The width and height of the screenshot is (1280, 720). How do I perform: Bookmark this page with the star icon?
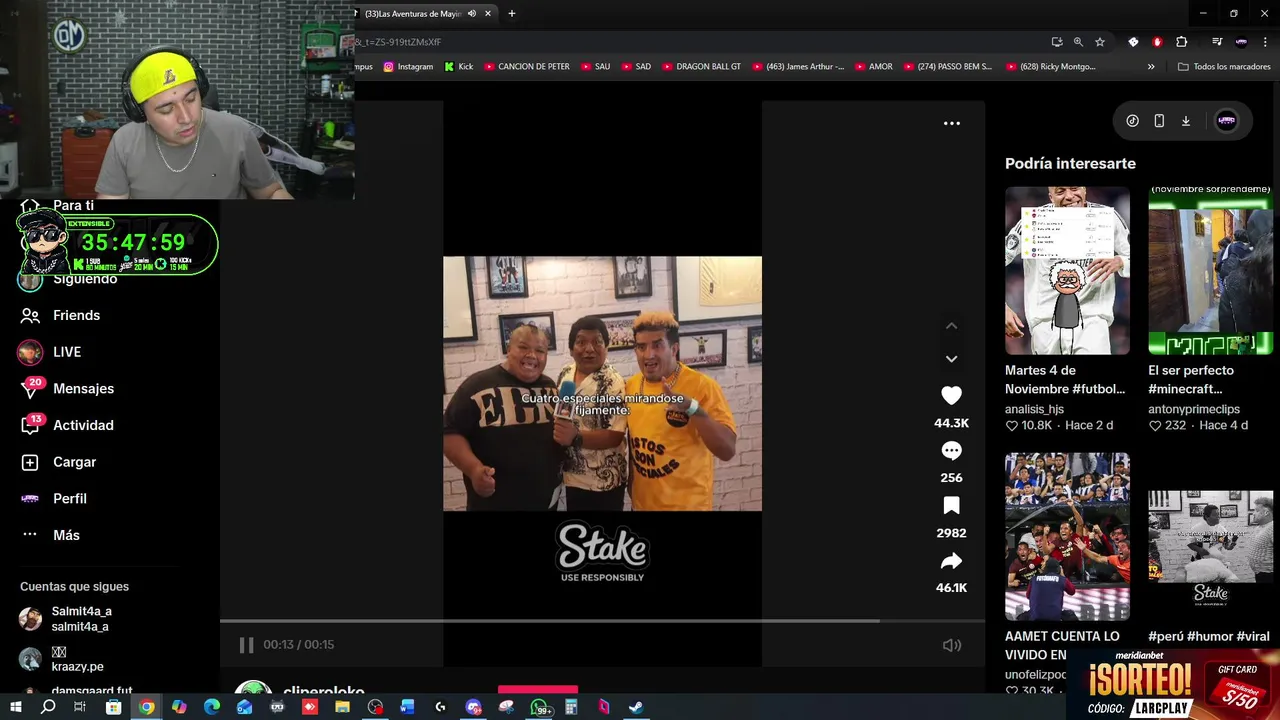click(x=1100, y=42)
